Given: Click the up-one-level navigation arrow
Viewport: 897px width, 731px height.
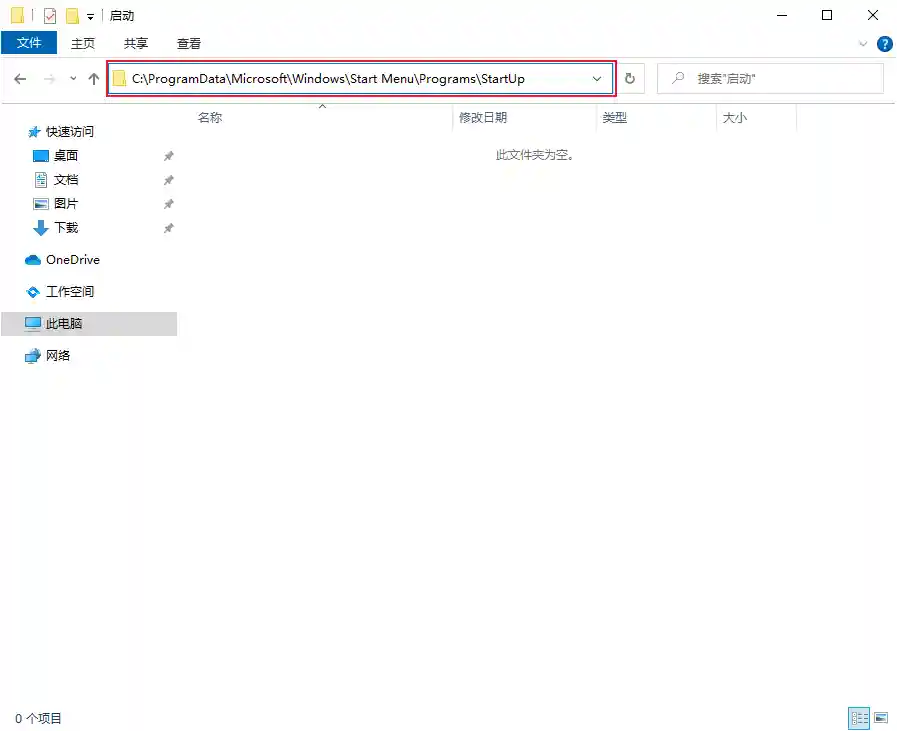Looking at the screenshot, I should pos(93,78).
